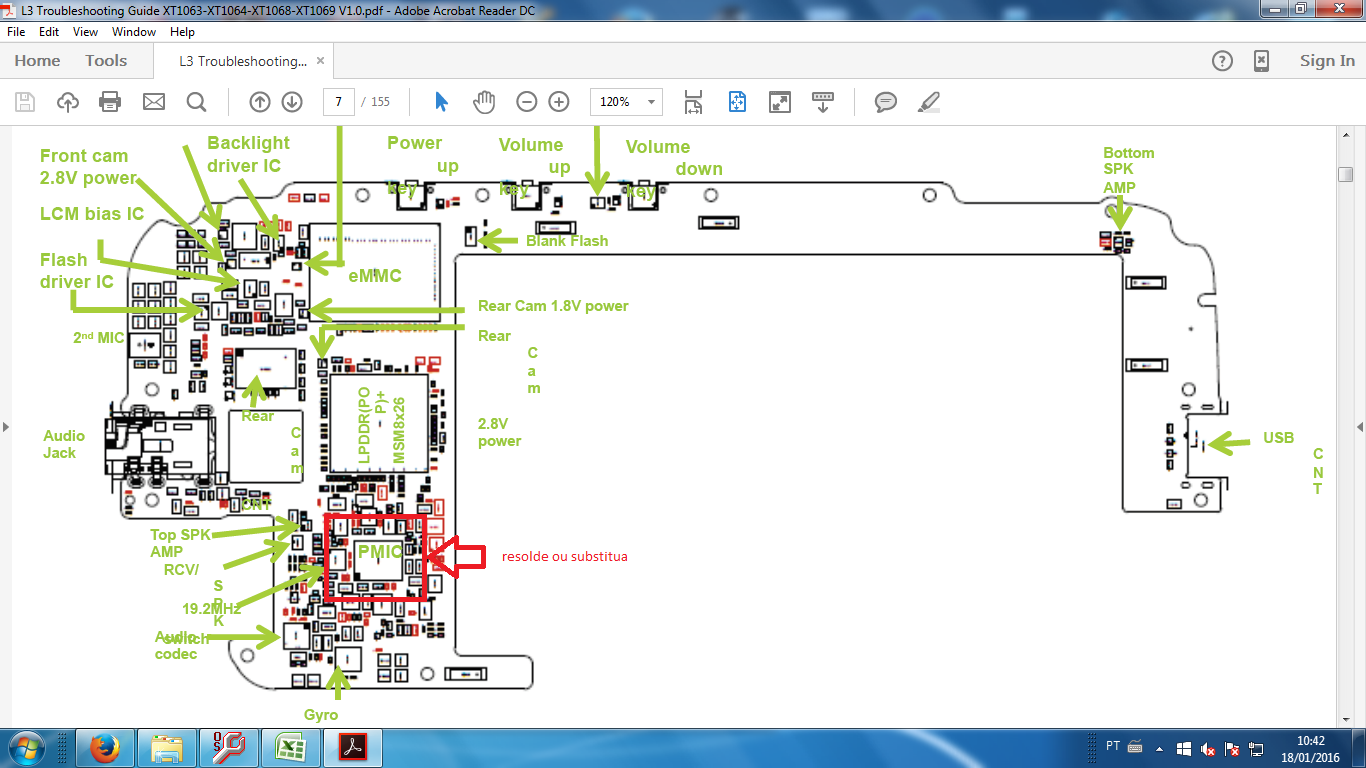Click the 'USB' label

1278,437
